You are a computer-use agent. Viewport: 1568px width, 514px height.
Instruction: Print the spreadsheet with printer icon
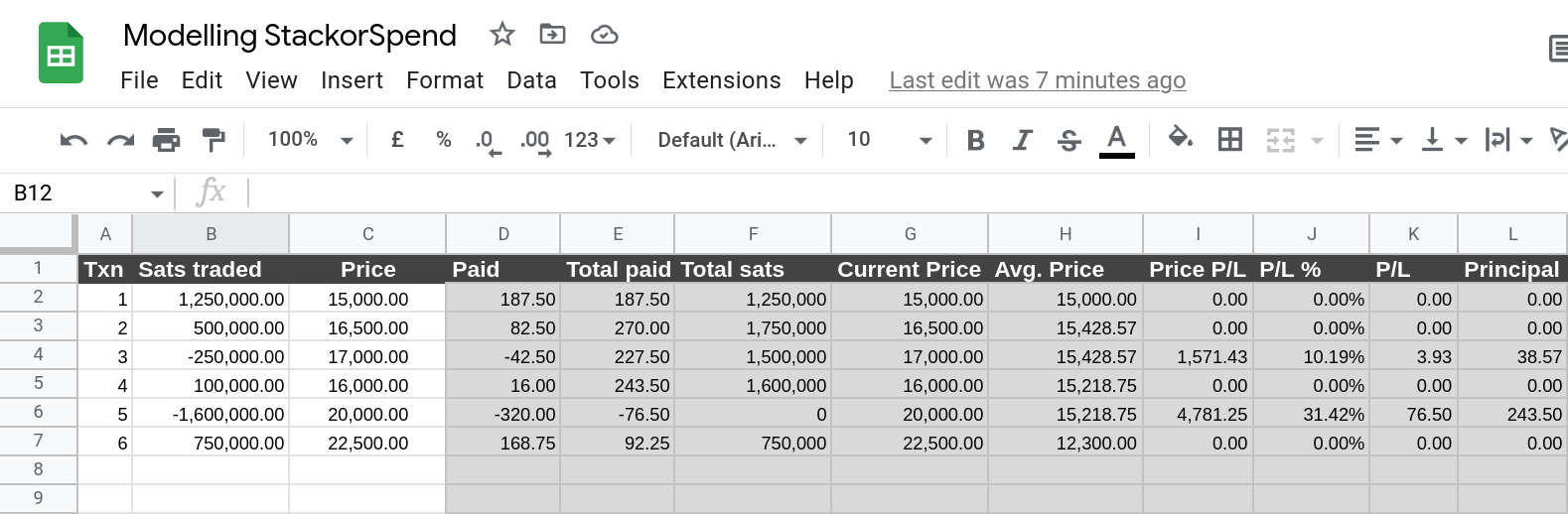(x=166, y=140)
